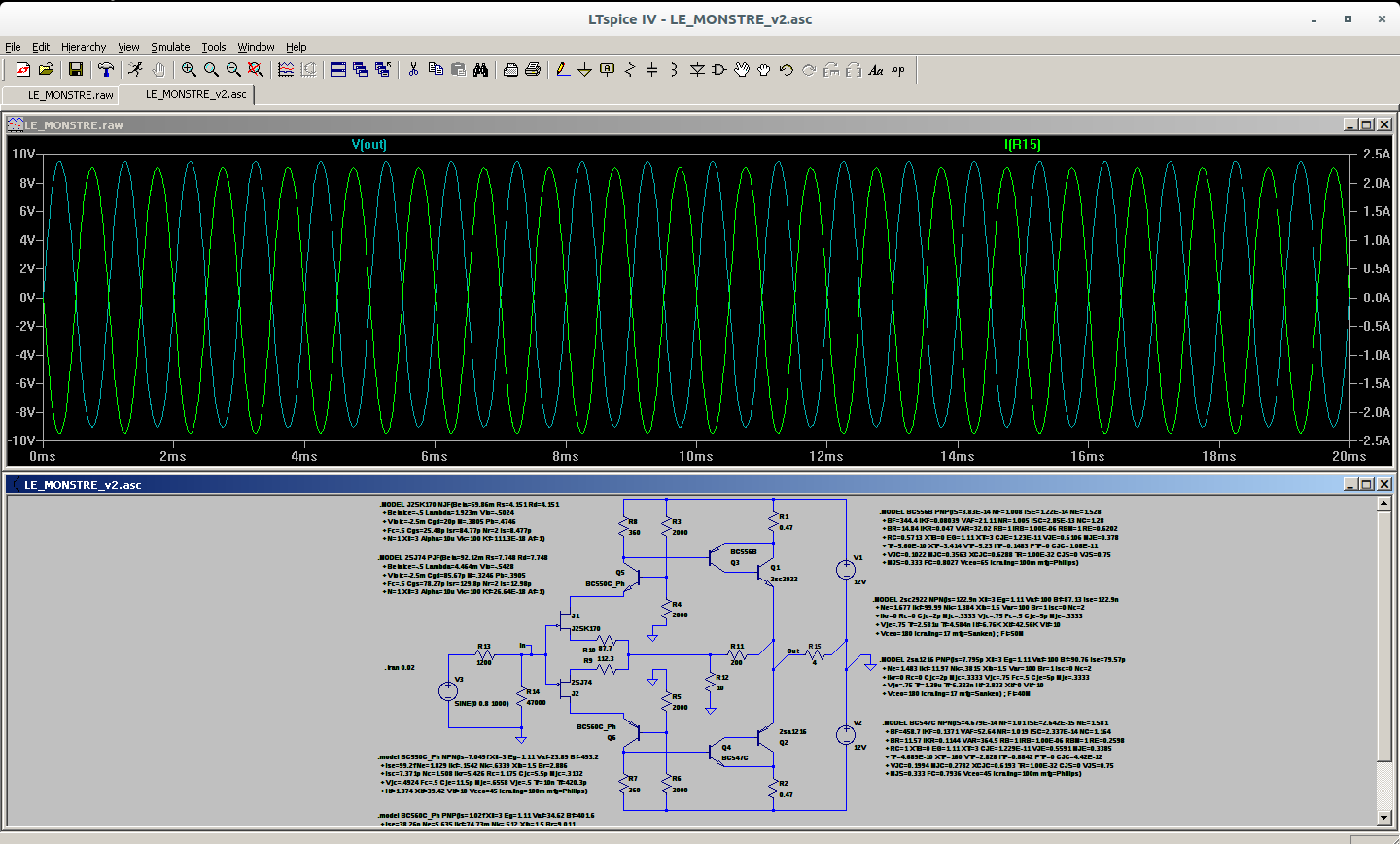This screenshot has width=1400, height=844.
Task: Click the New Schematic toolbar icon
Action: tap(23, 69)
